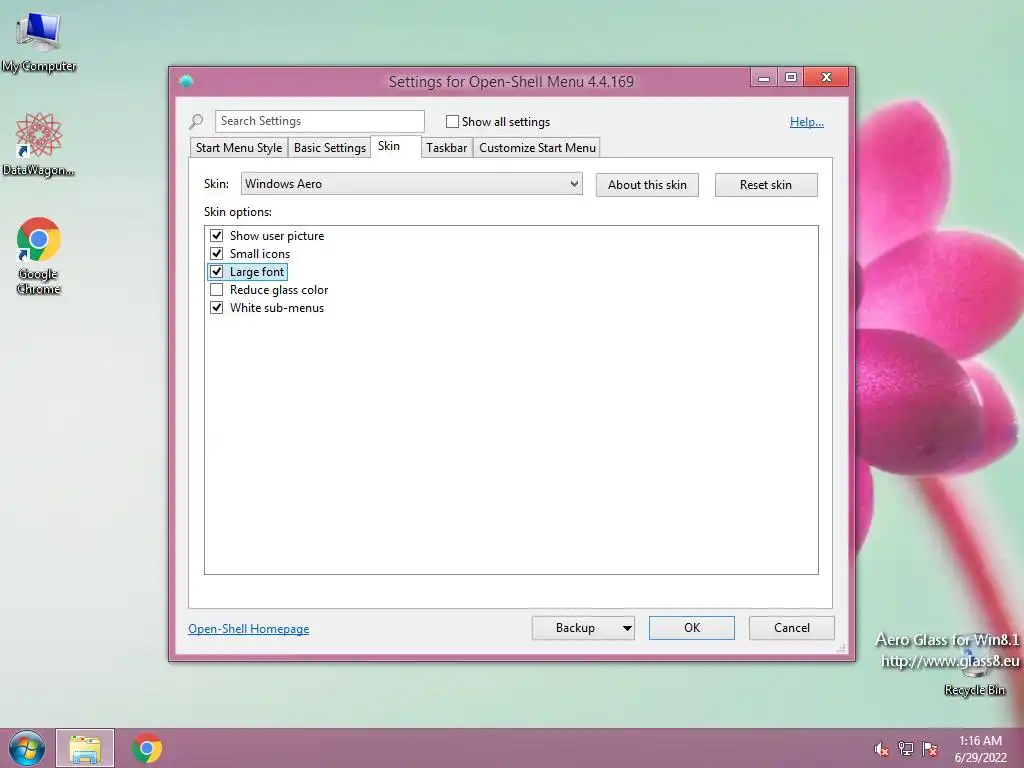Open the DataWagon desktop shortcut
This screenshot has height=768, width=1024.
click(x=39, y=144)
